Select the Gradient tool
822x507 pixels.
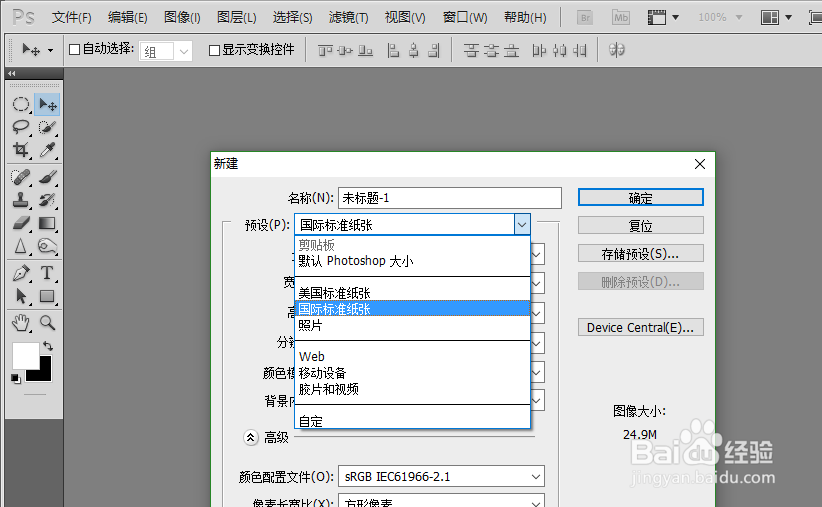[47, 223]
